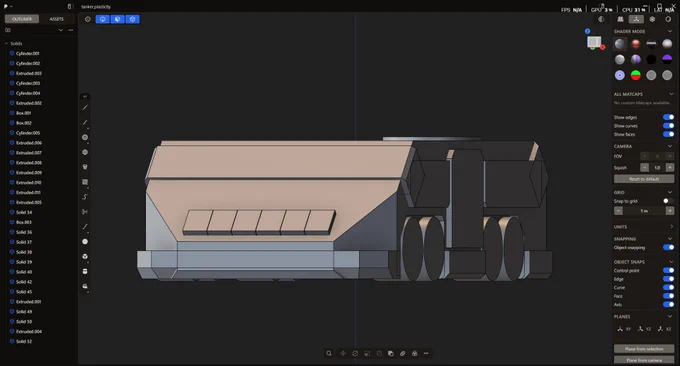This screenshot has height=366, width=680.
Task: Set construction plane to XY
Action: click(x=624, y=329)
